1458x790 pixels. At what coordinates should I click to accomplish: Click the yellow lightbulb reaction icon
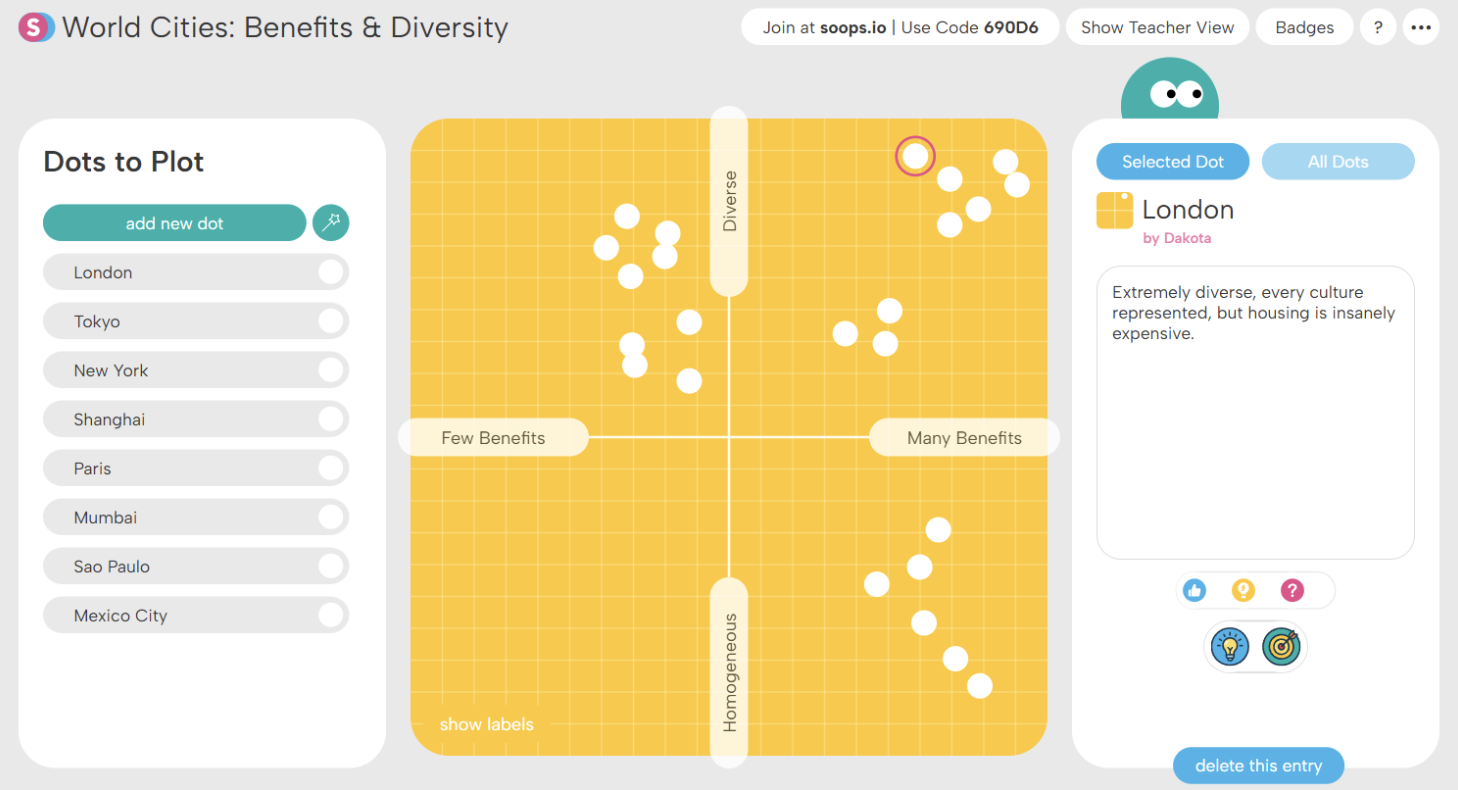1243,590
